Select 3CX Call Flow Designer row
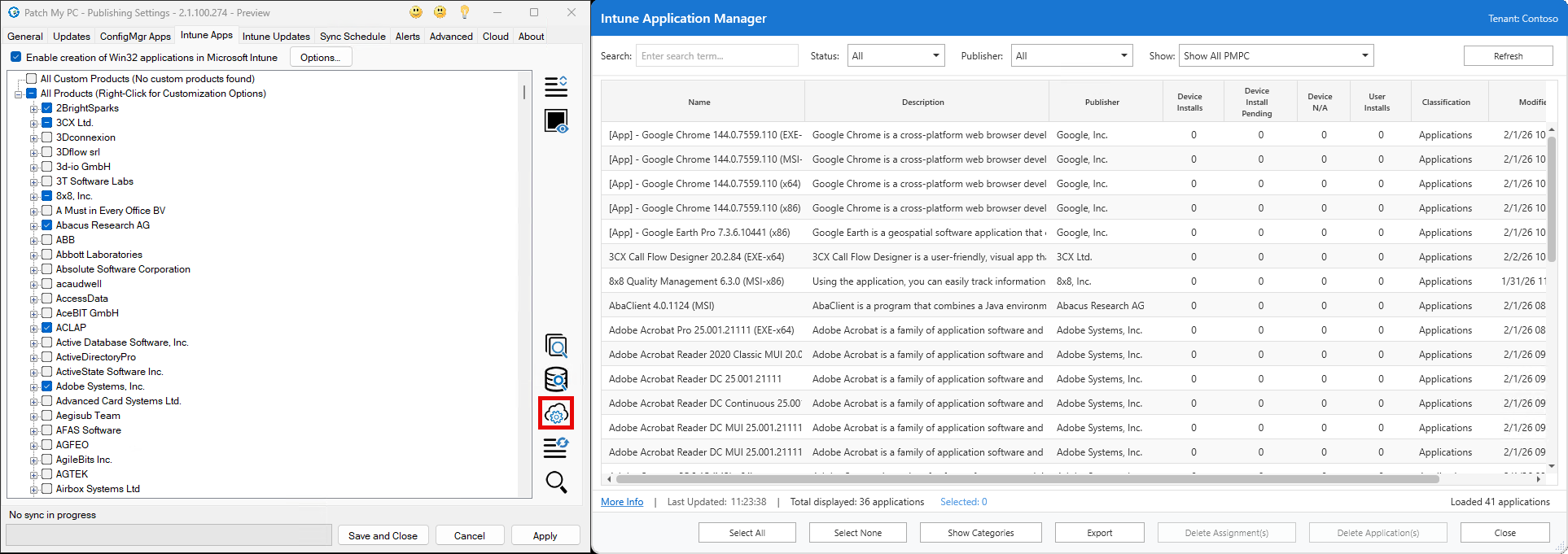This screenshot has width=1568, height=554. click(1075, 257)
